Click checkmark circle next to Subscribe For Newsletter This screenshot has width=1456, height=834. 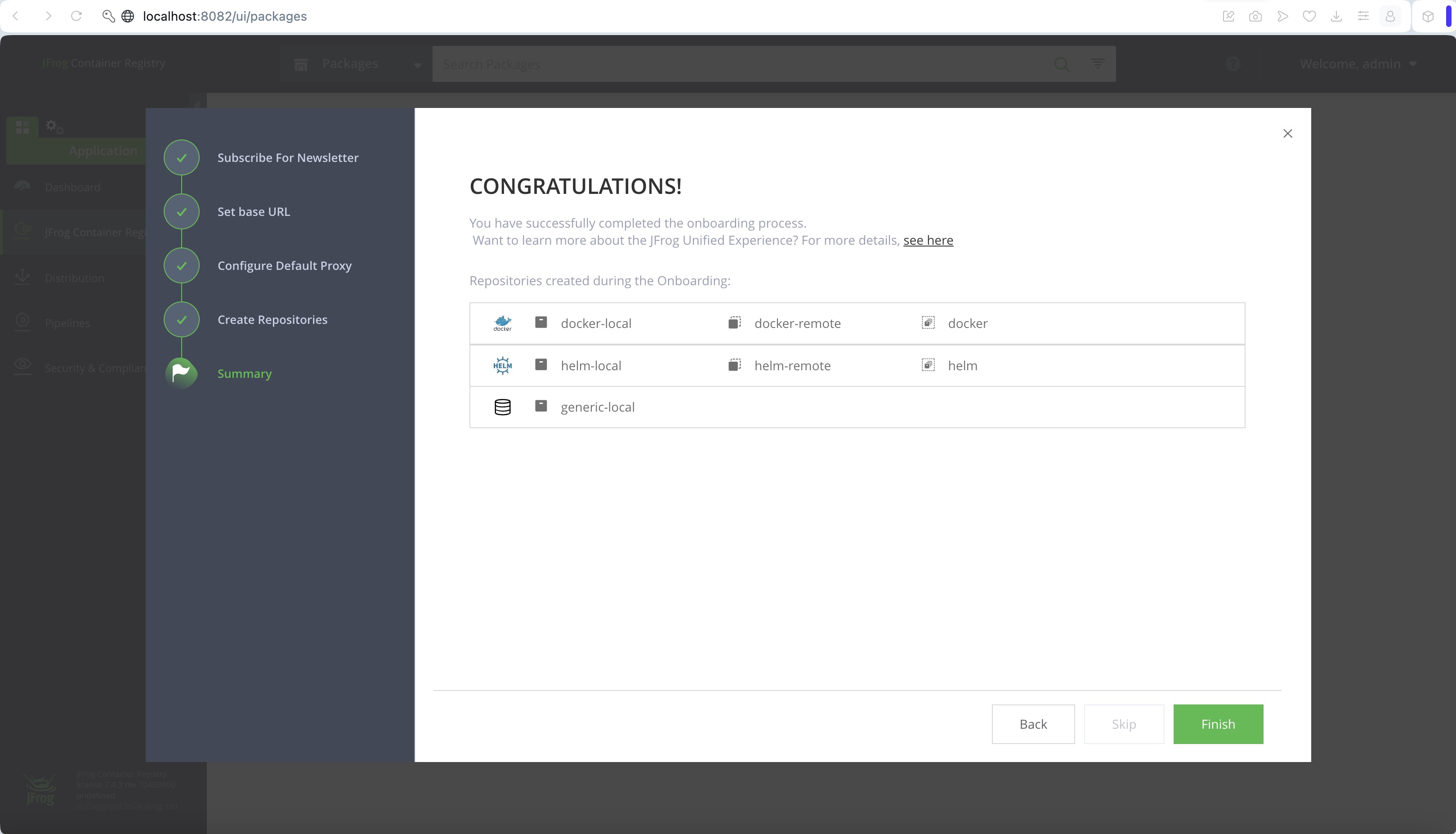tap(182, 157)
